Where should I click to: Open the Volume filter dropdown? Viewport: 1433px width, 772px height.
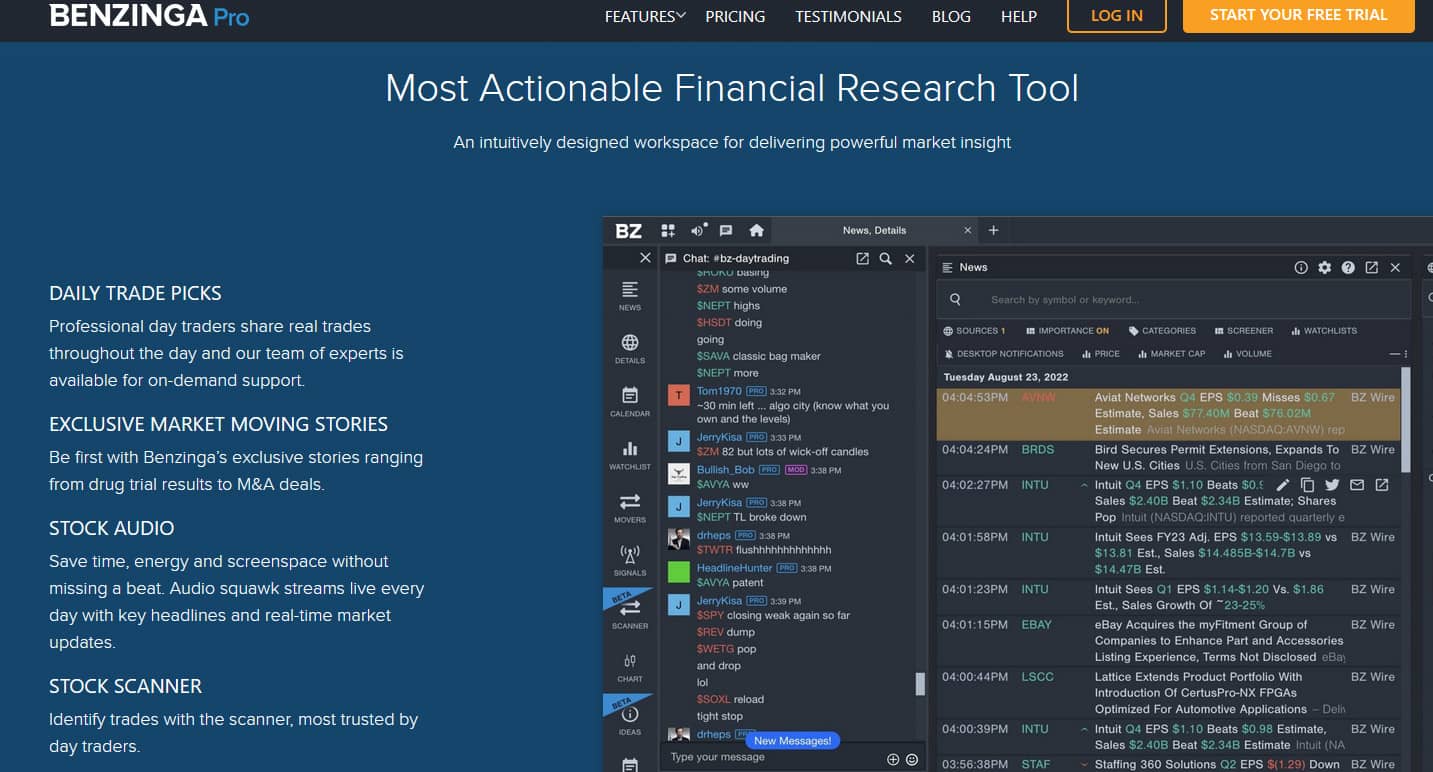pos(1247,353)
